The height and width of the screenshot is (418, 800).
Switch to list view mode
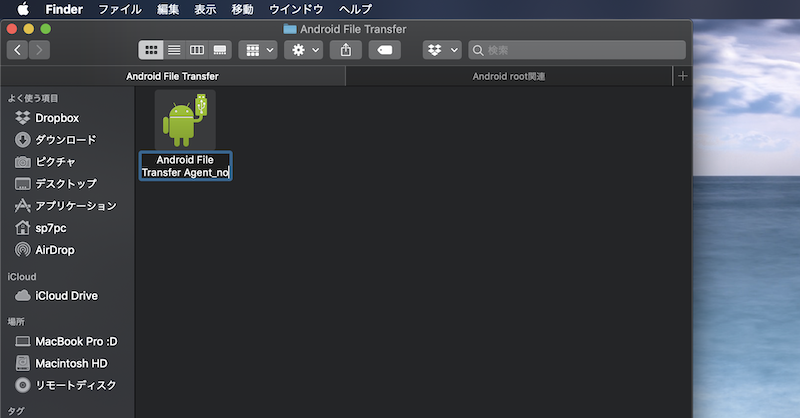coord(174,49)
